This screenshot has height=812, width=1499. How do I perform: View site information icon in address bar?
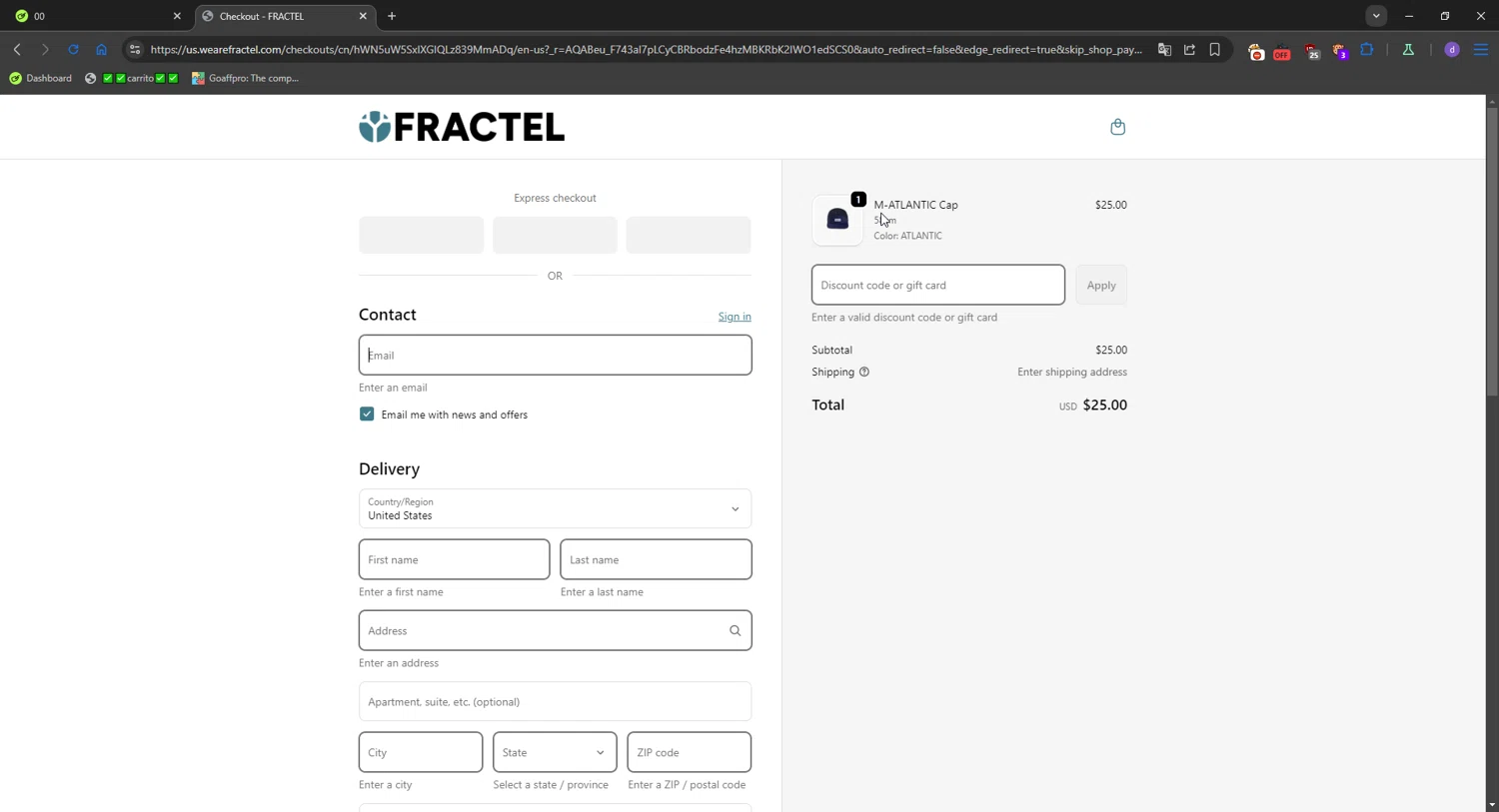(x=135, y=49)
